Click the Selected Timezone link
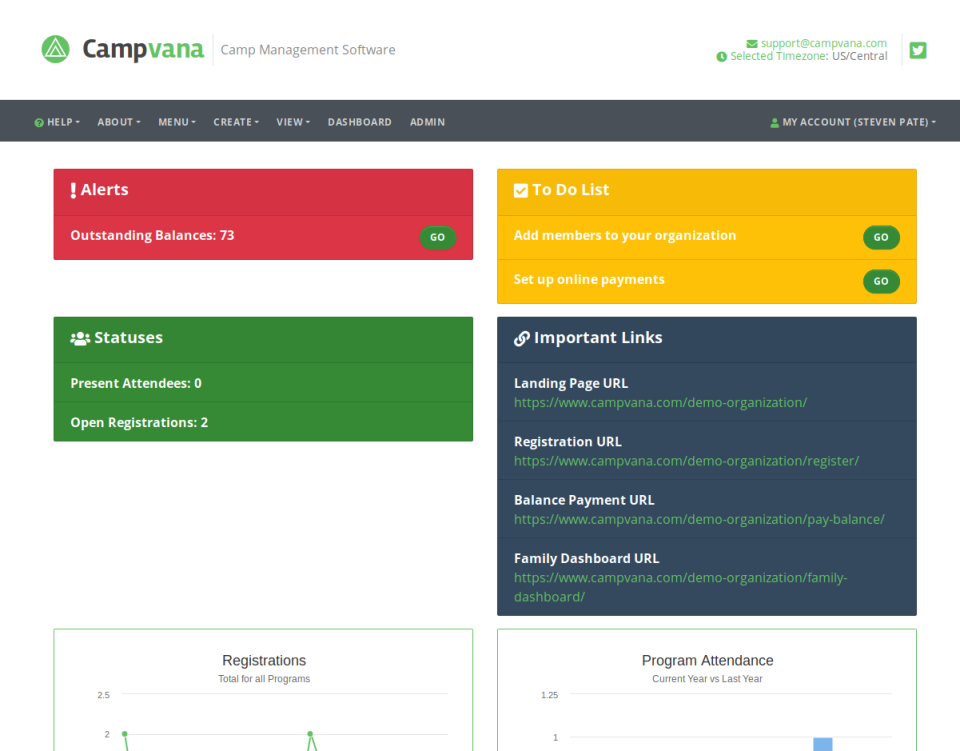The height and width of the screenshot is (751, 960). [x=779, y=56]
